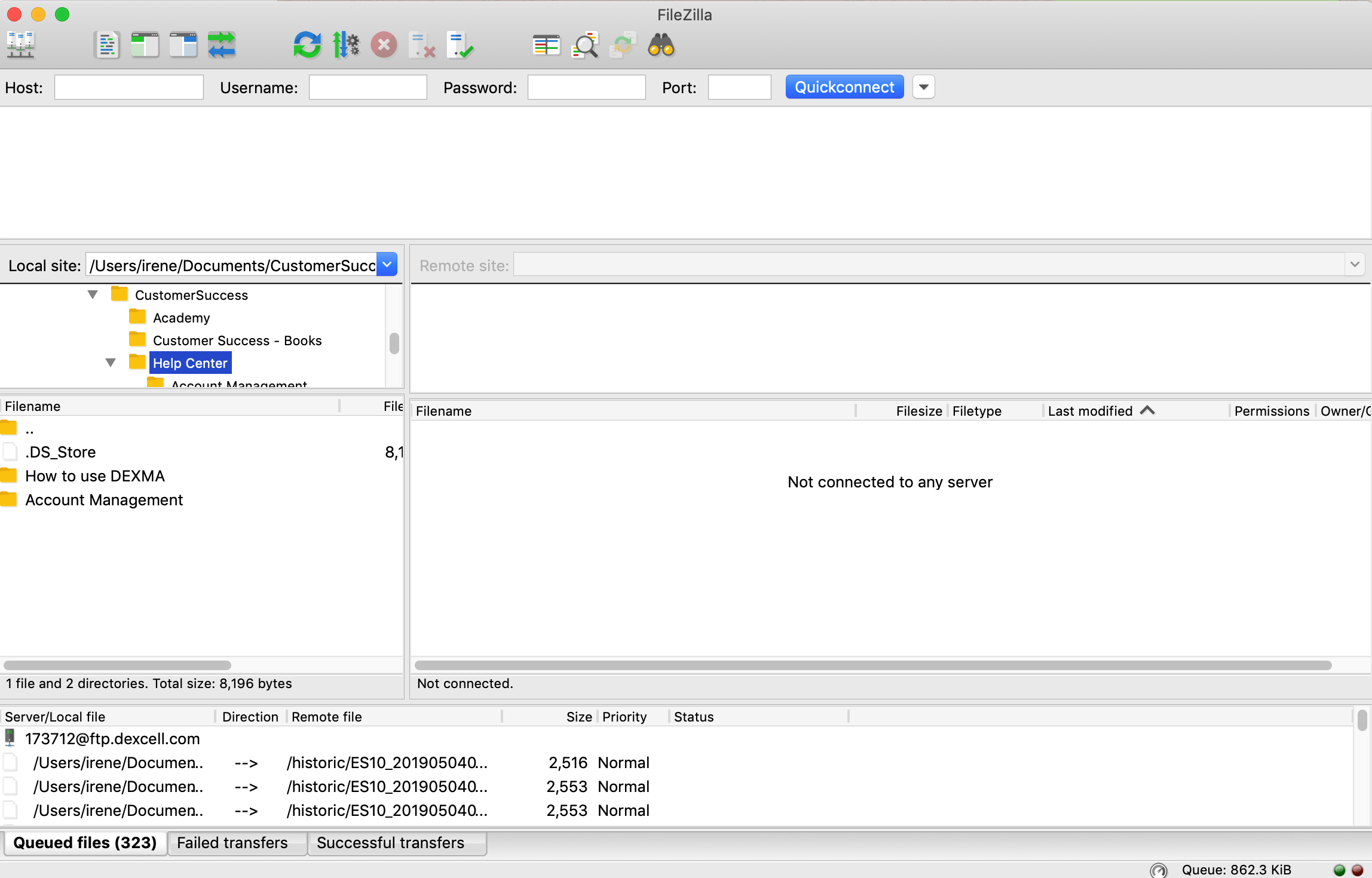Click the Quickconnect button
This screenshot has width=1372, height=878.
coord(844,87)
